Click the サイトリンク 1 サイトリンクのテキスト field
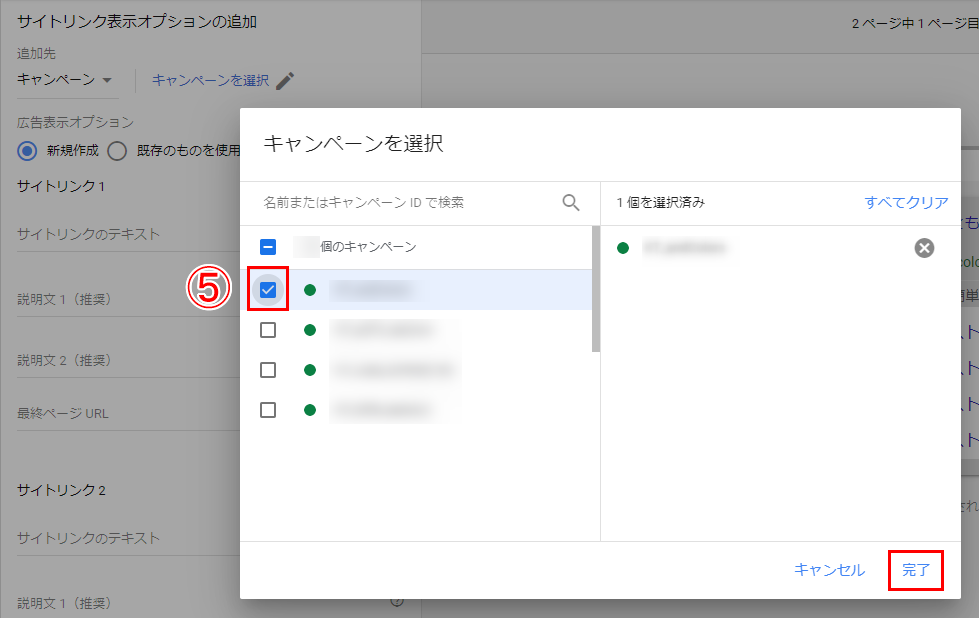 (128, 234)
